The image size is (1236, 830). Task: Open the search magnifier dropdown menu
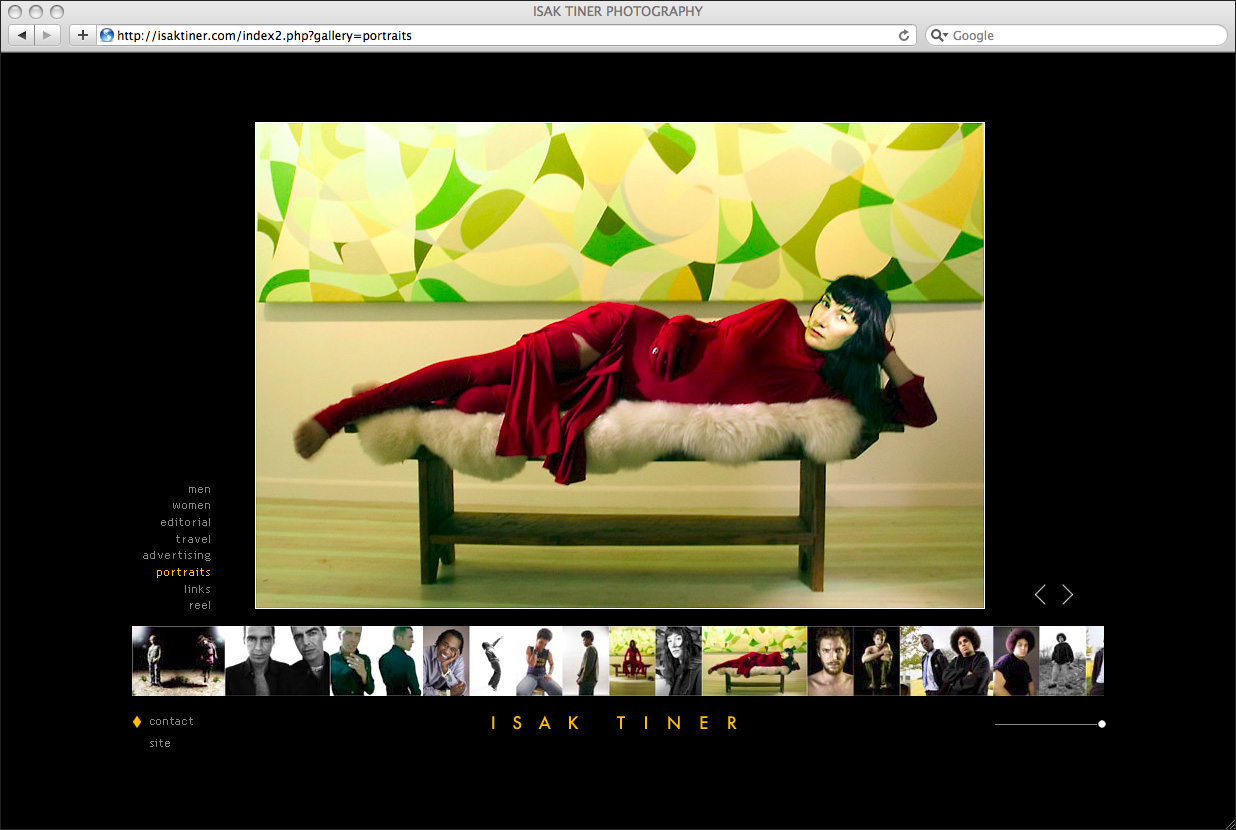[x=939, y=35]
